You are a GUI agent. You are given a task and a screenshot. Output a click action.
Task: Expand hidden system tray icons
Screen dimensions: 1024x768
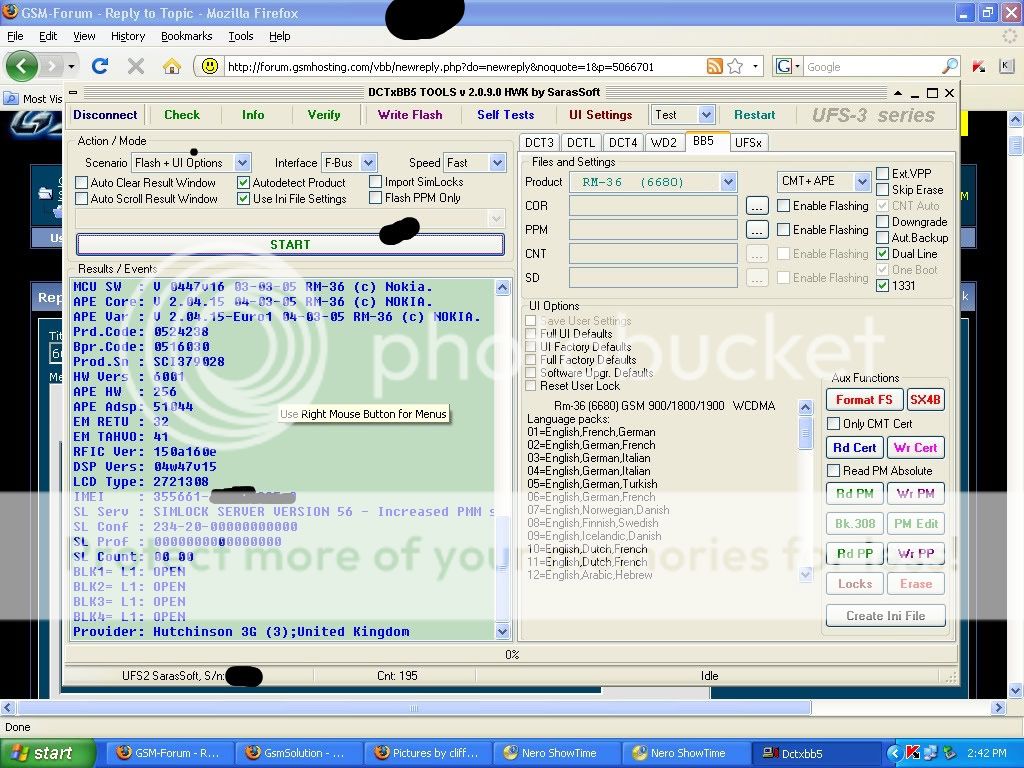point(894,753)
